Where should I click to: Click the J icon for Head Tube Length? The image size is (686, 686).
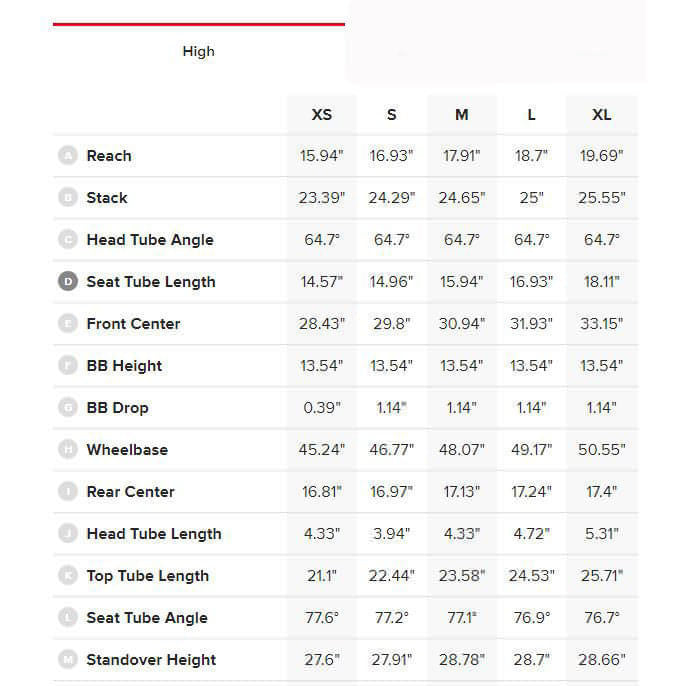coord(68,534)
